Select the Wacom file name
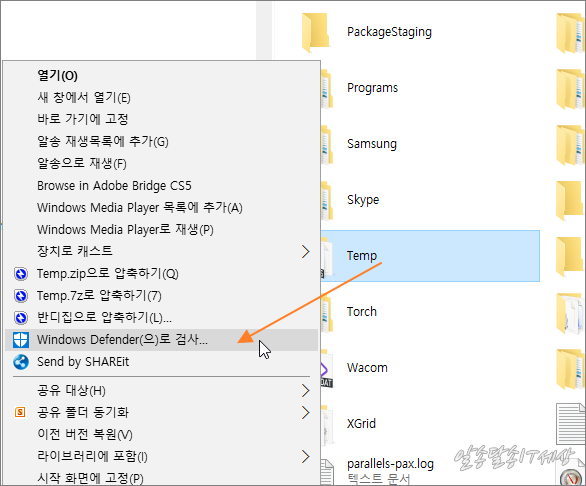The image size is (586, 486). click(x=367, y=368)
